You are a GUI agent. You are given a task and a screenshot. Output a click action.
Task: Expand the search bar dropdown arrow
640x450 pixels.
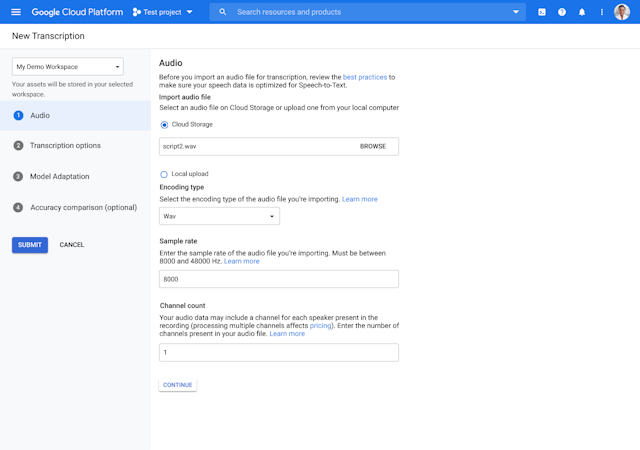[516, 12]
